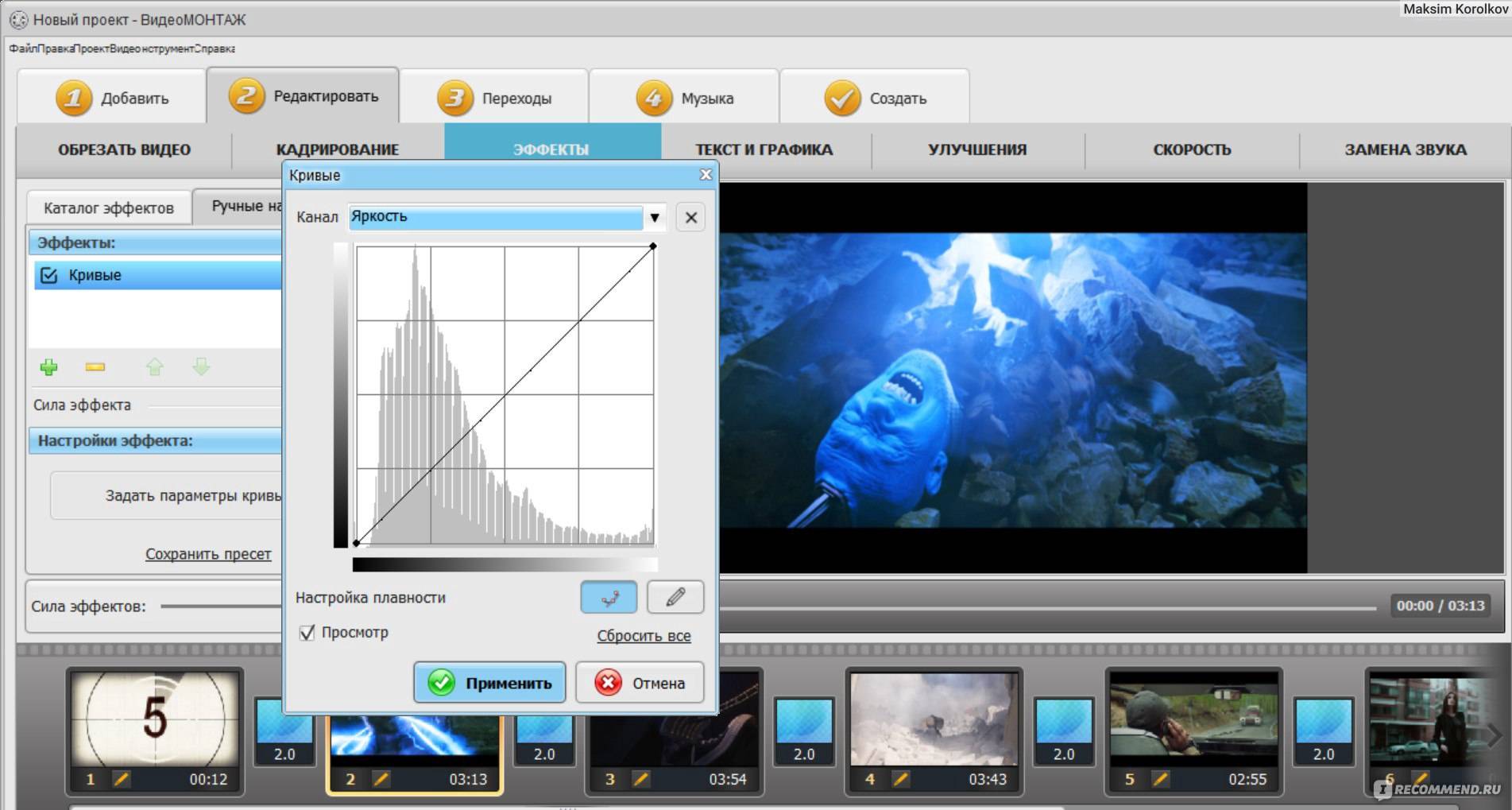This screenshot has height=810, width=1512.
Task: Click the yellow minus remove effect icon
Action: tap(95, 366)
